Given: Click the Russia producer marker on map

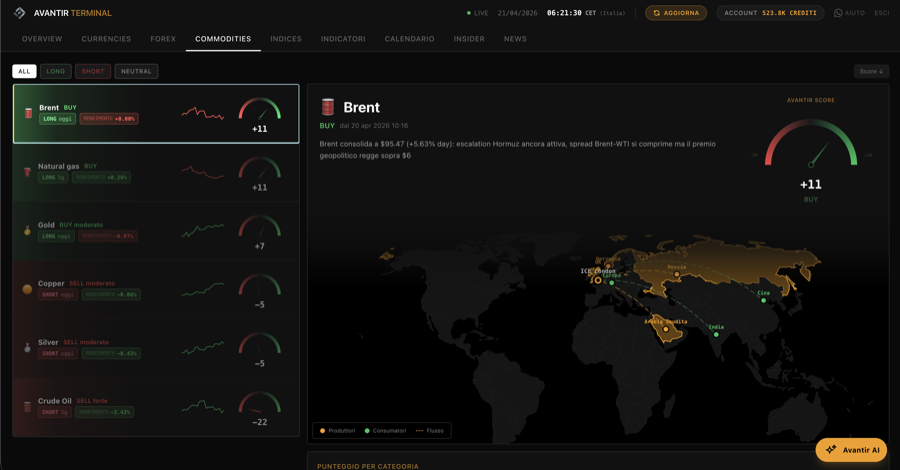Looking at the screenshot, I should pos(677,274).
